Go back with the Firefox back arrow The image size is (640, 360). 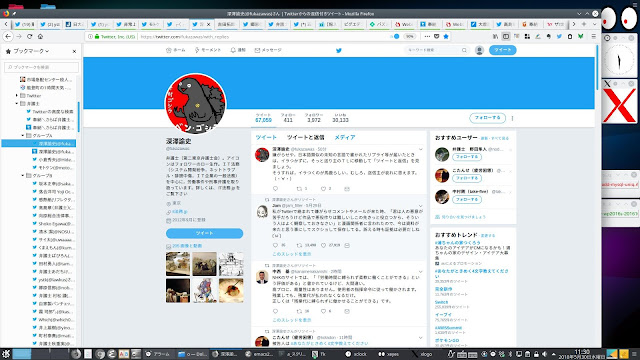(8, 36)
